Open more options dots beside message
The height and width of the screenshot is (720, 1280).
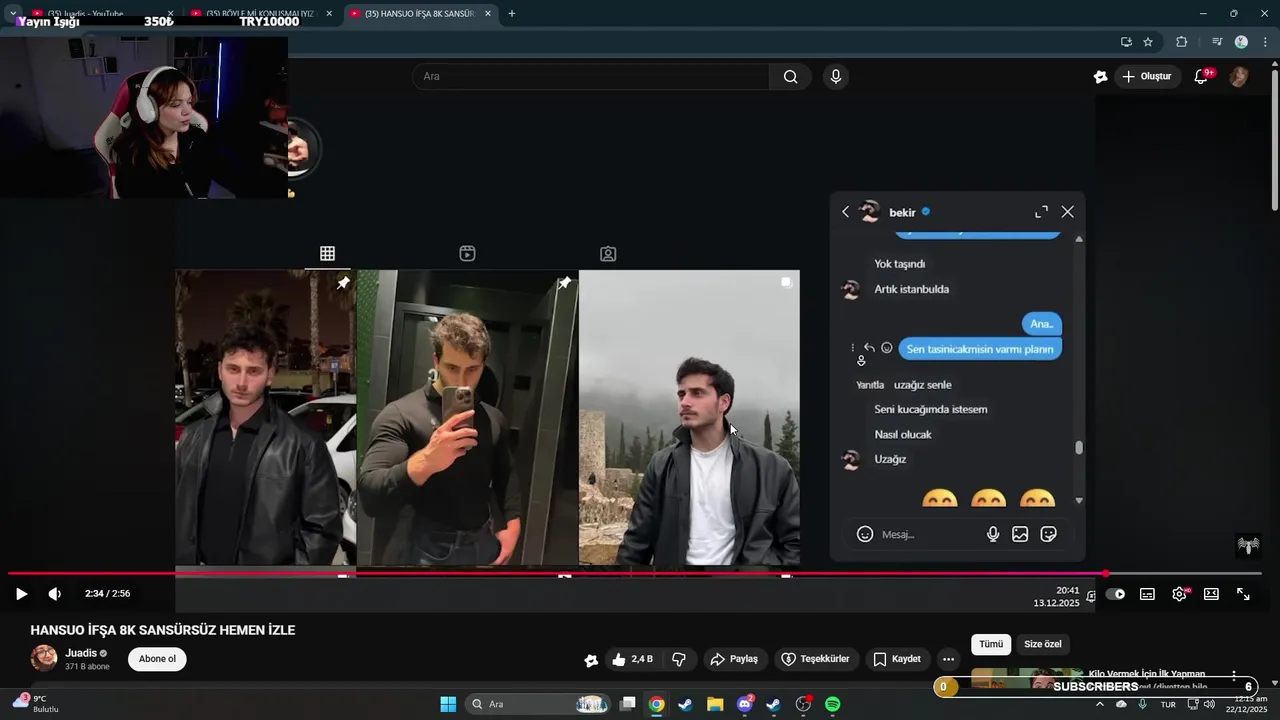[x=853, y=348]
